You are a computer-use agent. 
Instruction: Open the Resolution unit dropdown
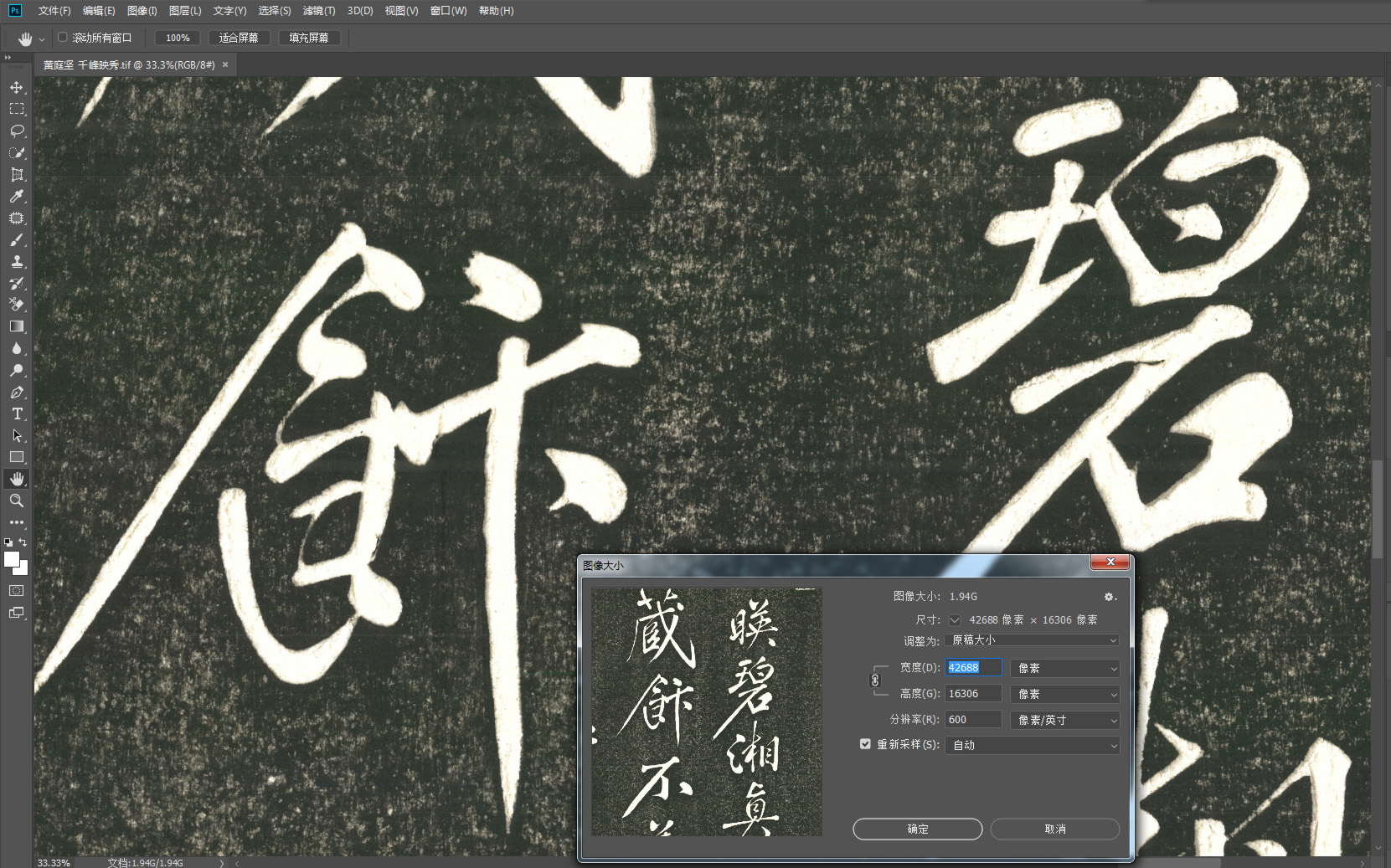[1065, 720]
